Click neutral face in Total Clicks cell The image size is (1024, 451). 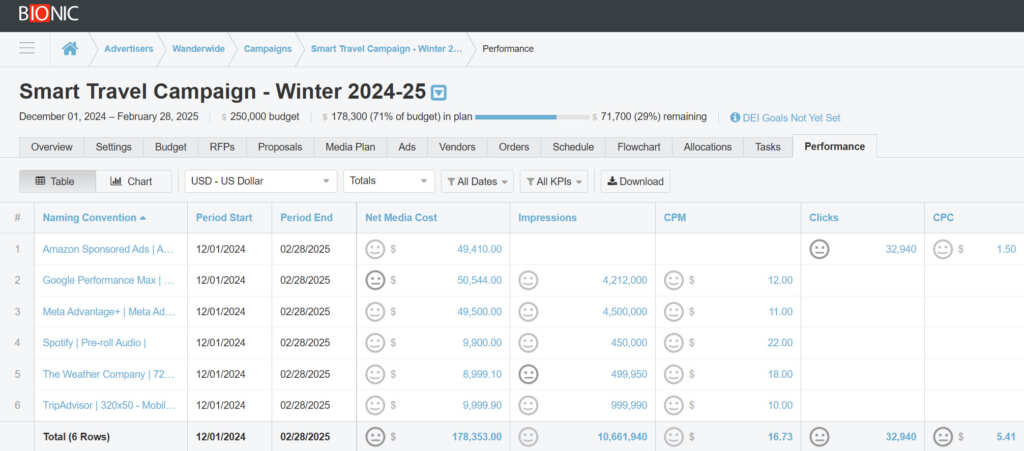819,437
